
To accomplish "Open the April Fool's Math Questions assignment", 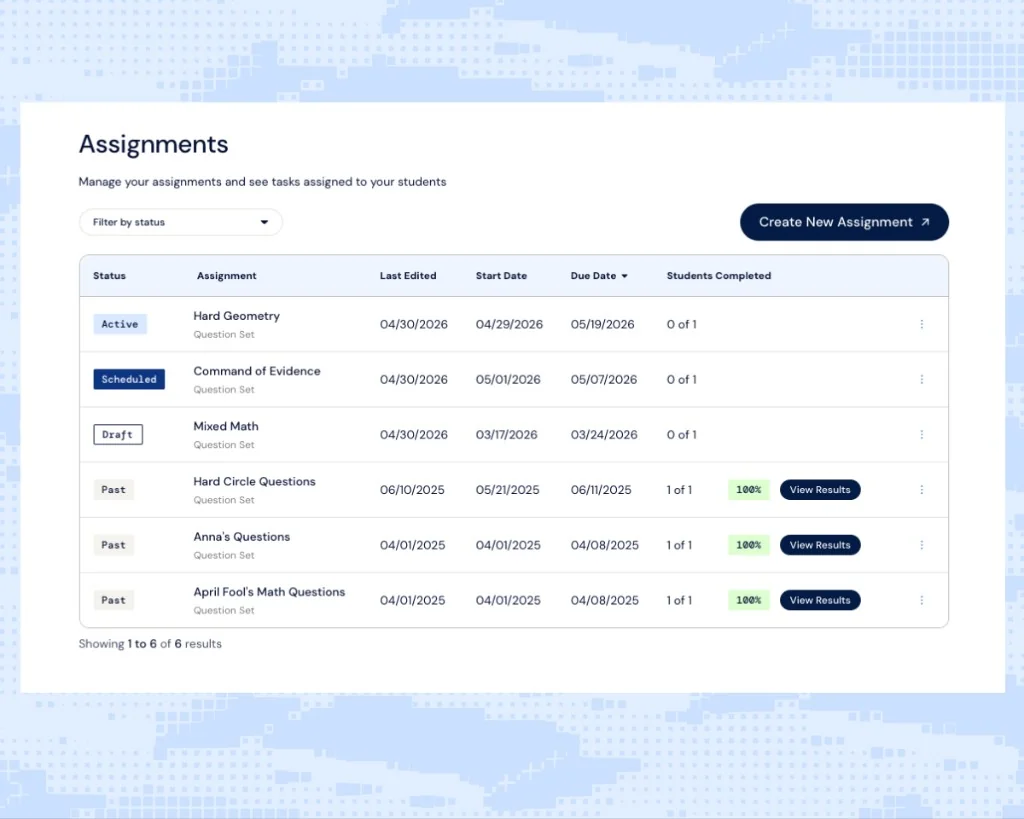I will click(x=269, y=592).
